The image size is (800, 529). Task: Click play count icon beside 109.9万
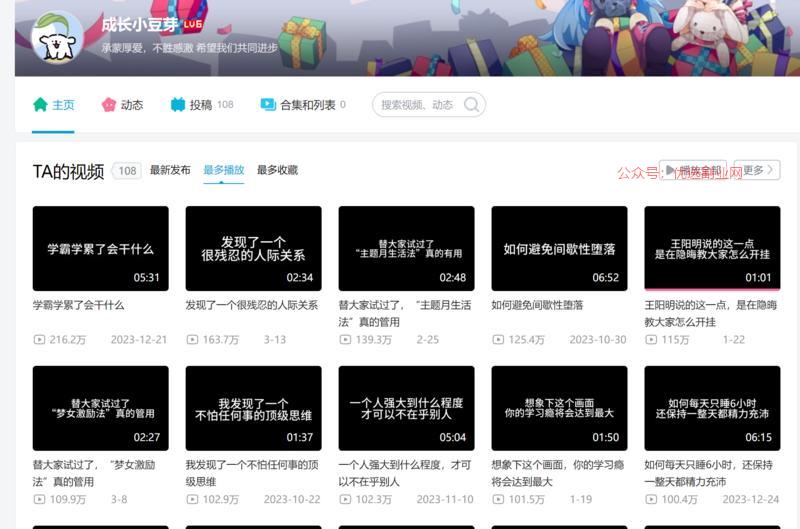[x=39, y=499]
